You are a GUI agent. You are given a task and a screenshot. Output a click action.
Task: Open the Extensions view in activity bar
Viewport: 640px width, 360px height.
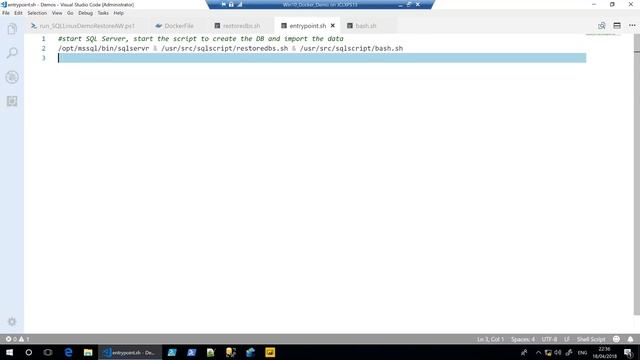pos(12,101)
